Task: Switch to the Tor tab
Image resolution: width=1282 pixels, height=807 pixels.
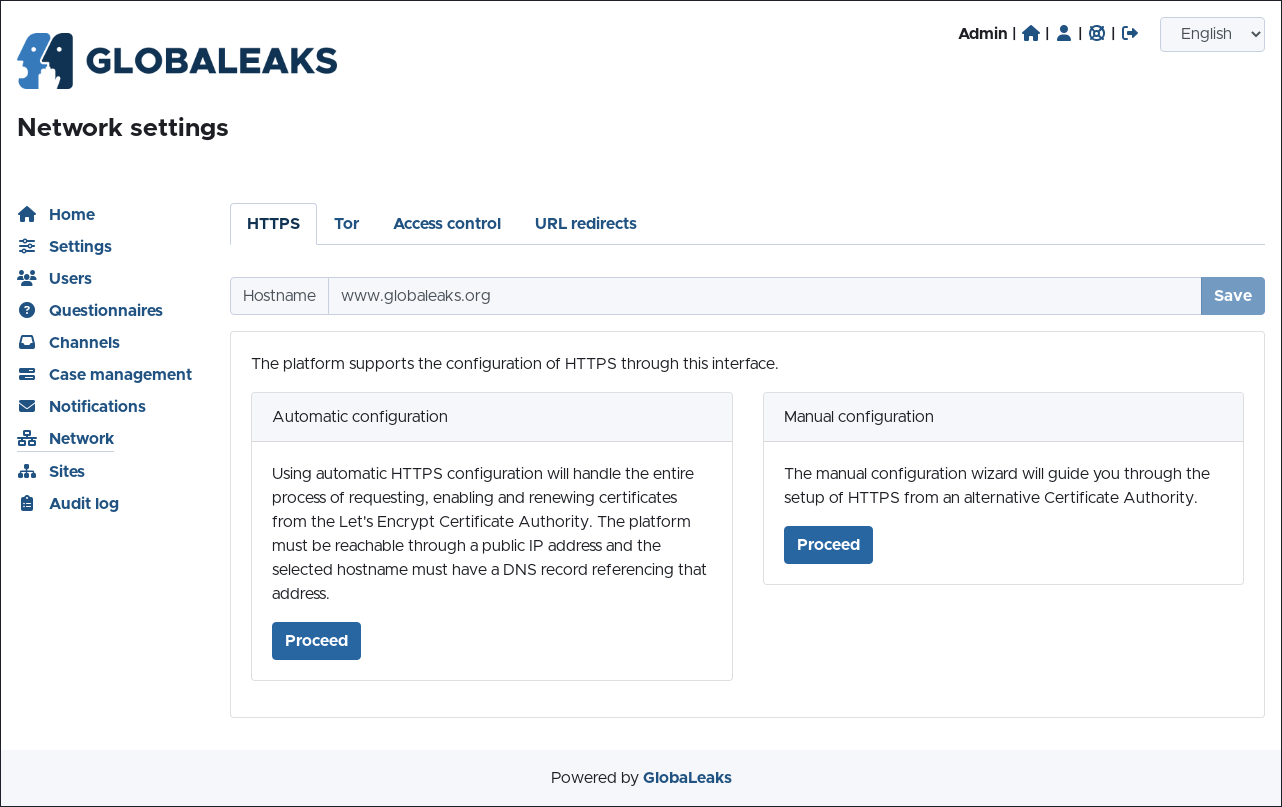Action: point(346,223)
